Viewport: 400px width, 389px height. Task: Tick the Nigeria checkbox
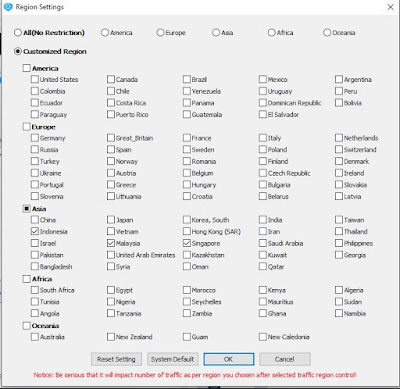(x=111, y=302)
